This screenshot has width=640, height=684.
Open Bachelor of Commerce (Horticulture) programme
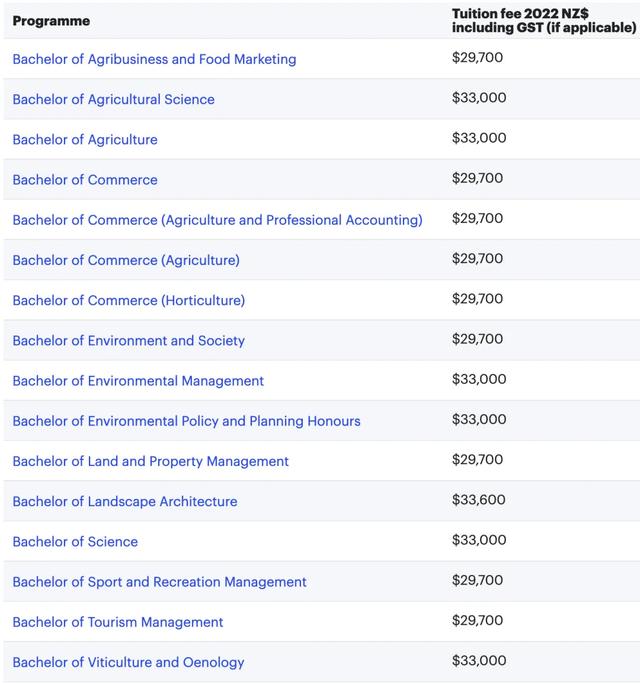(x=128, y=300)
